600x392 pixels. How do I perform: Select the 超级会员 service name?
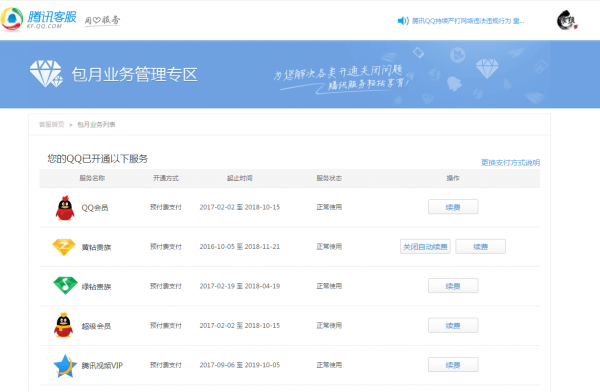coord(96,326)
